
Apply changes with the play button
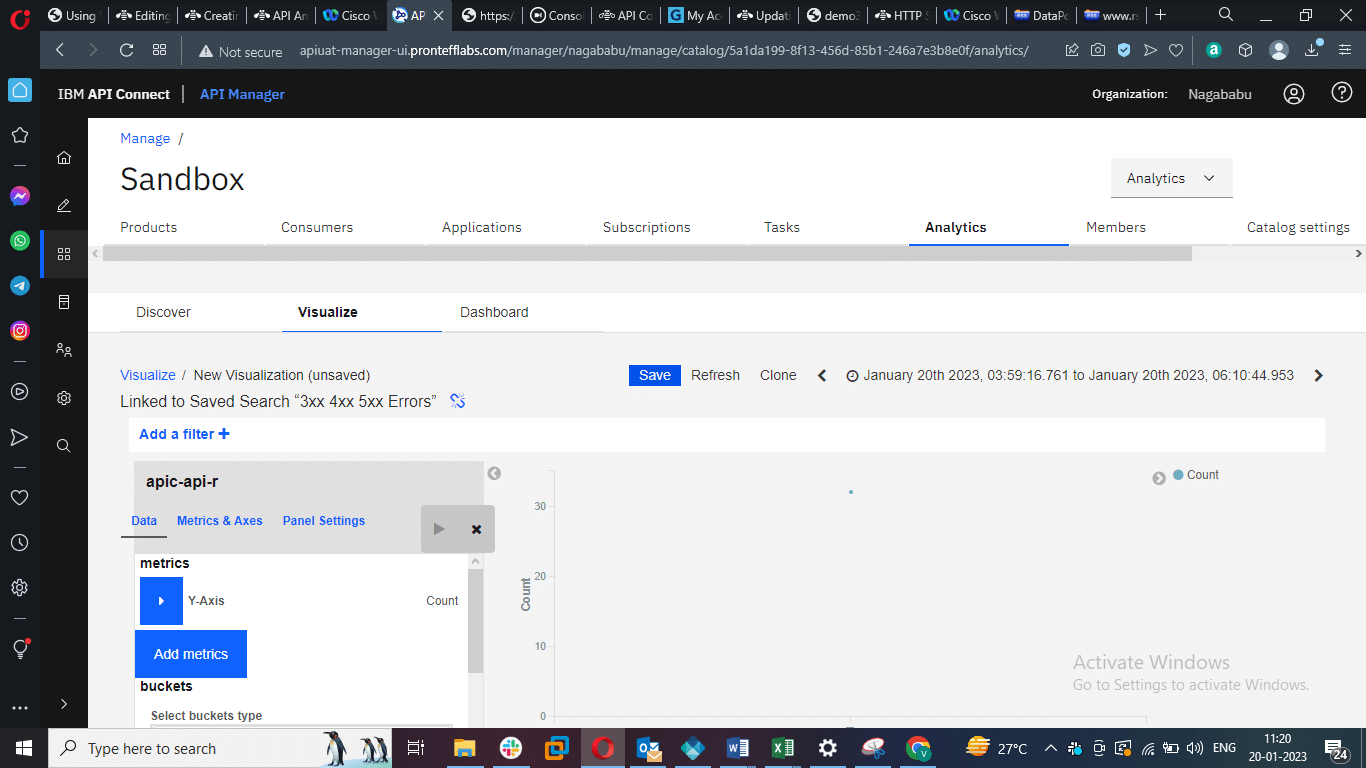439,529
